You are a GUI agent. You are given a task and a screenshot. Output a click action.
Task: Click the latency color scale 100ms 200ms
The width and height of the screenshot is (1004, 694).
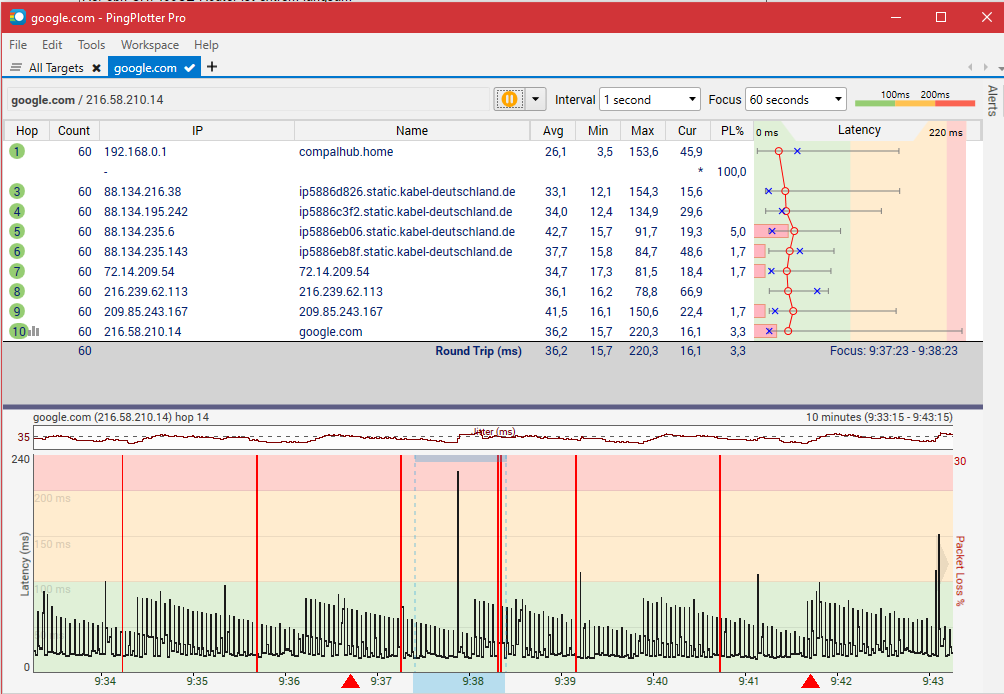click(915, 99)
